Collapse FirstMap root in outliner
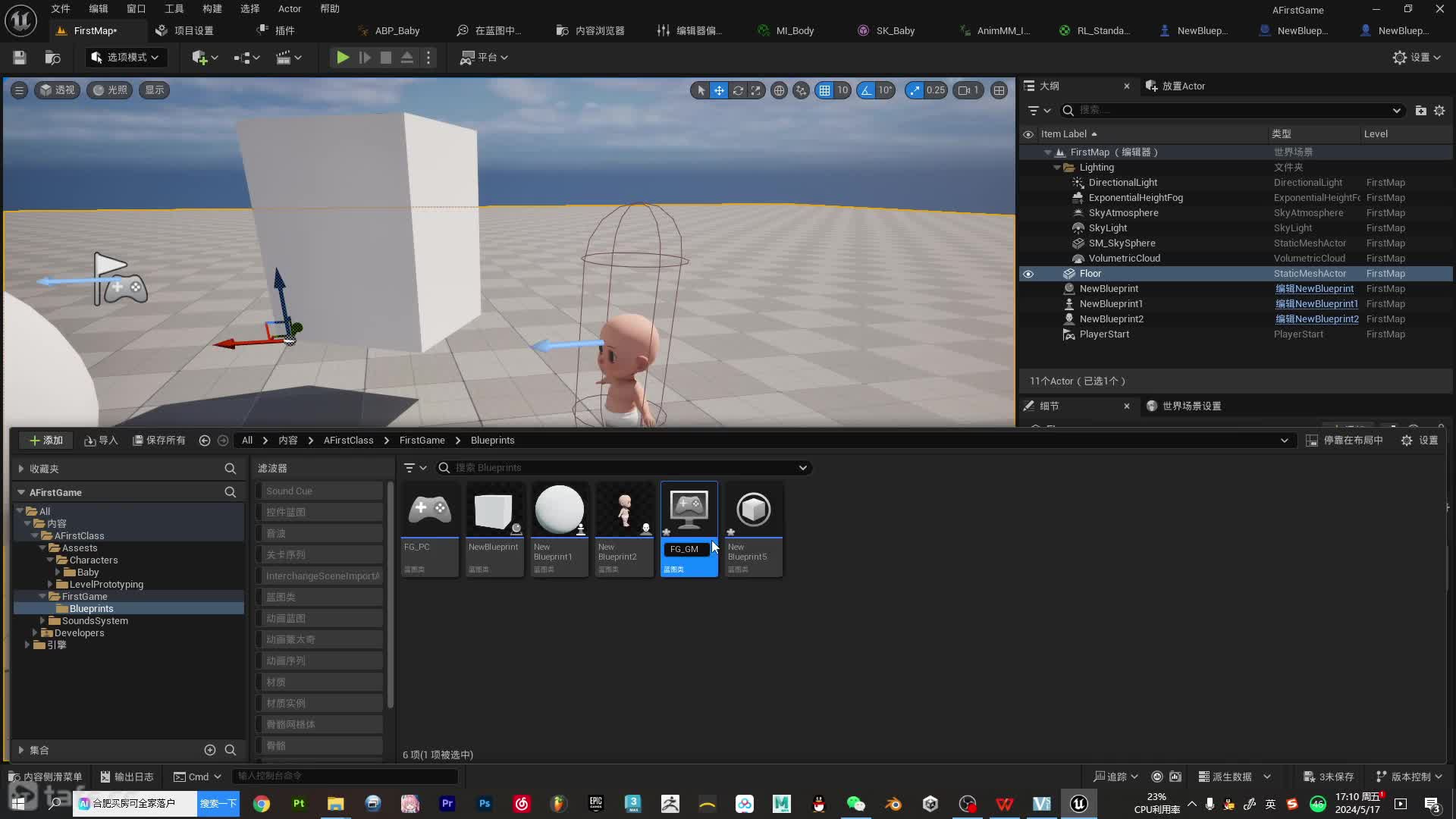Image resolution: width=1456 pixels, height=819 pixels. (x=1048, y=152)
